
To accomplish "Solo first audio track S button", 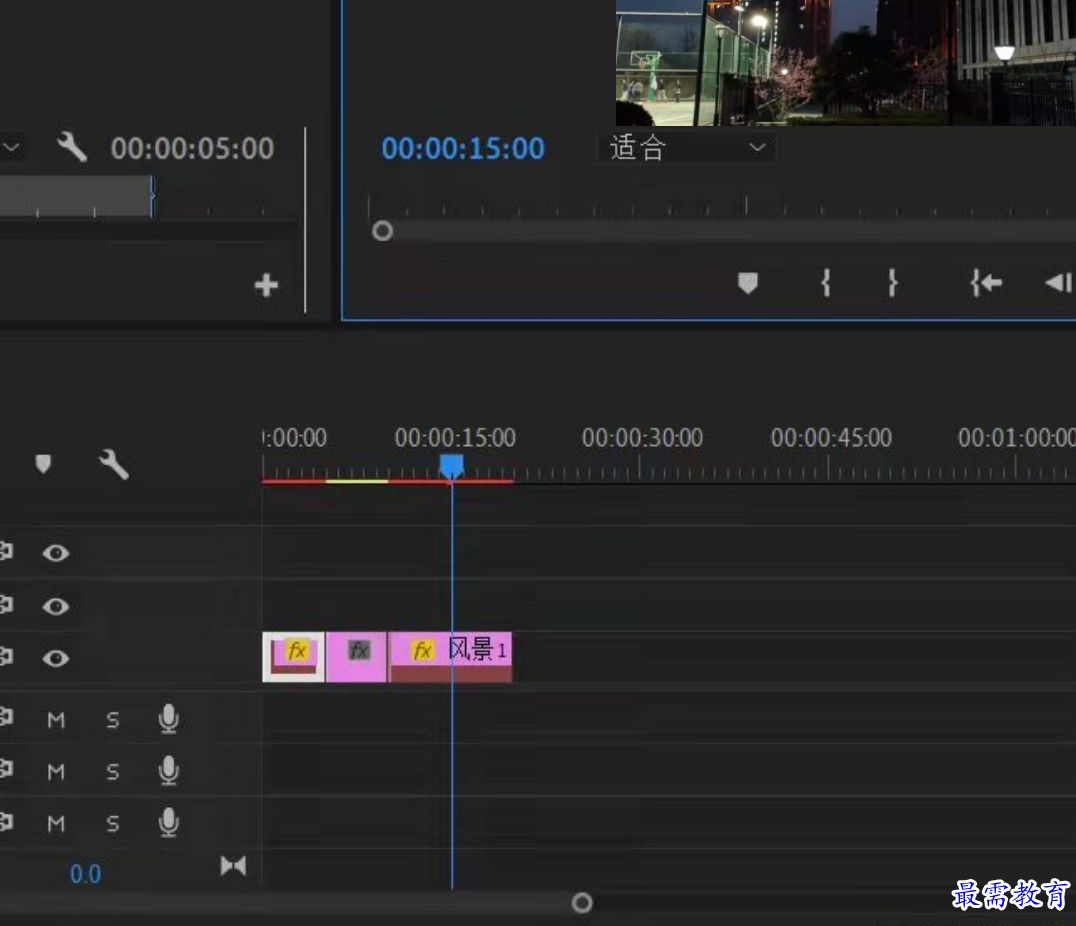I will pos(113,720).
